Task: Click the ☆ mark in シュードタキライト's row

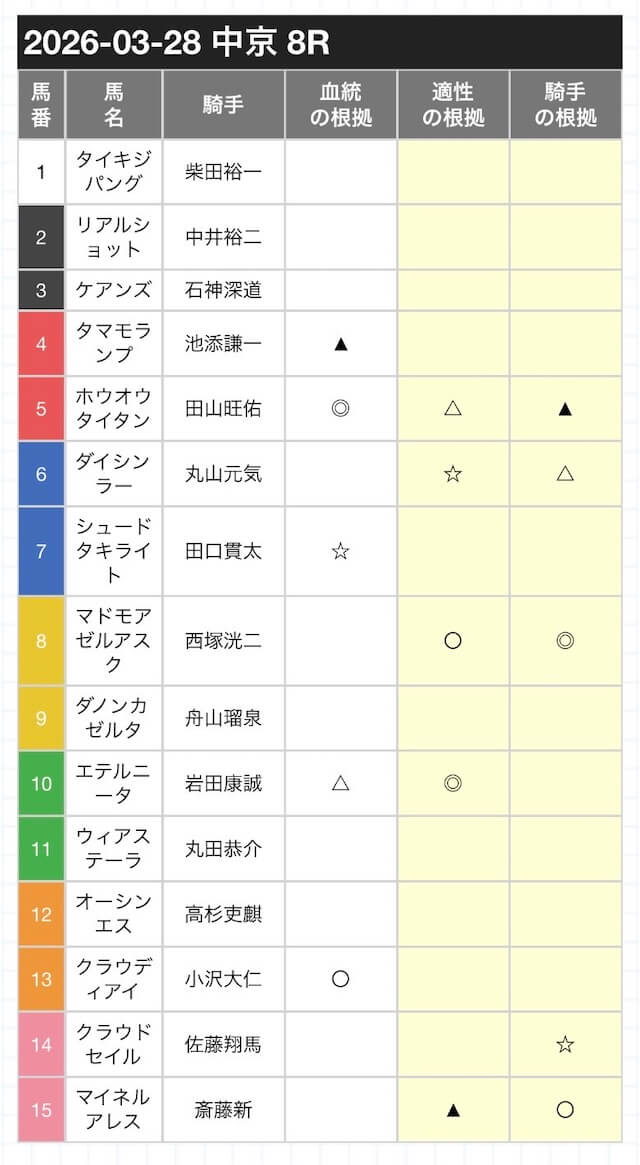Action: point(340,551)
